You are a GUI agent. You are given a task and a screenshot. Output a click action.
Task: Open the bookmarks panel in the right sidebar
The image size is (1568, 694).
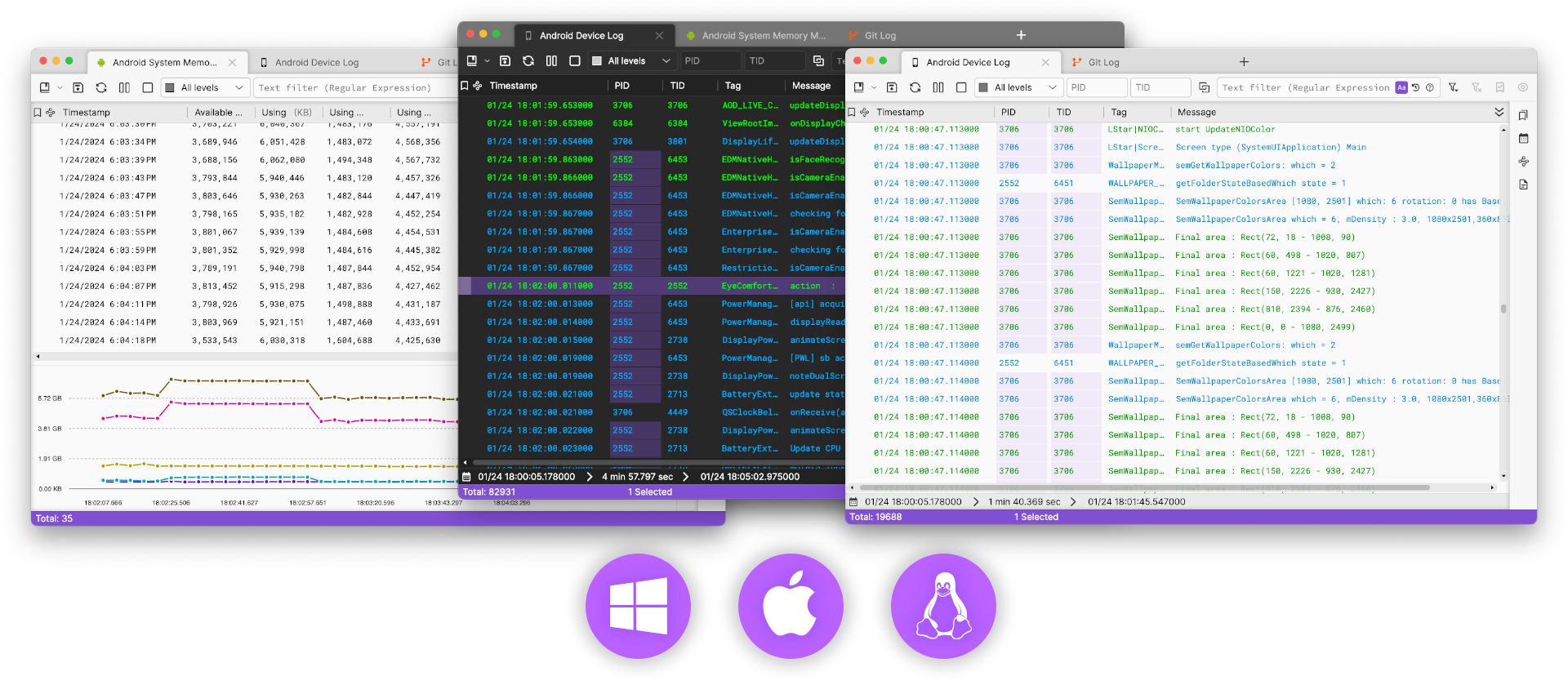1523,115
